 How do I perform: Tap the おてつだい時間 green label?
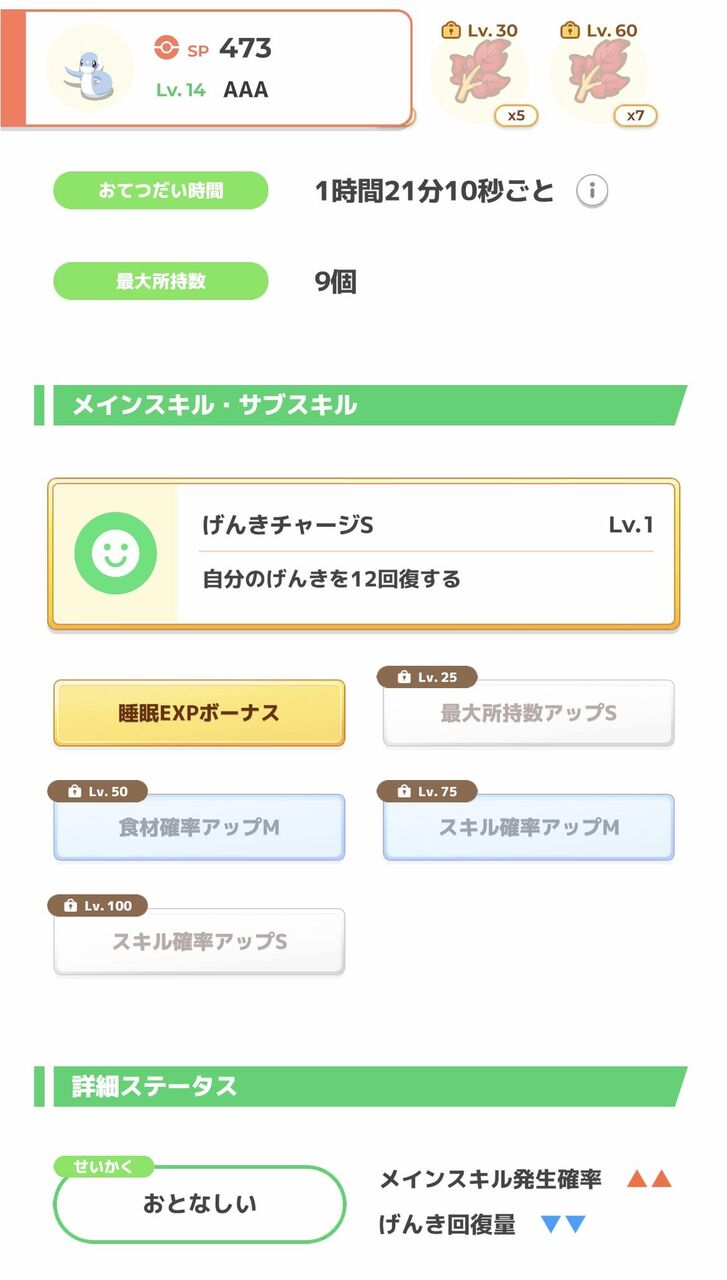coord(160,190)
